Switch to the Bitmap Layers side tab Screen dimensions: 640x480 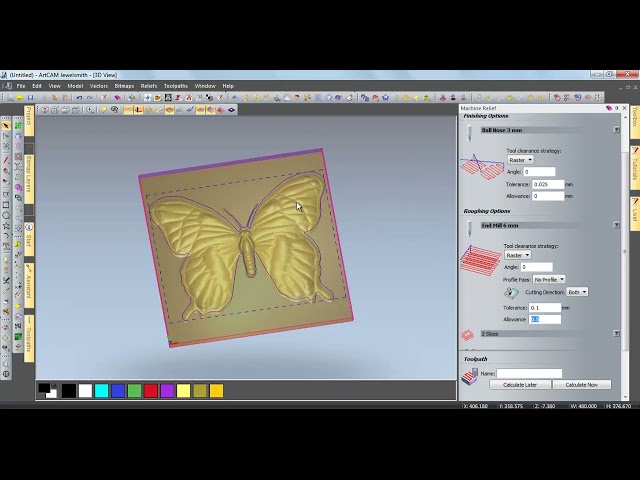pyautogui.click(x=29, y=179)
